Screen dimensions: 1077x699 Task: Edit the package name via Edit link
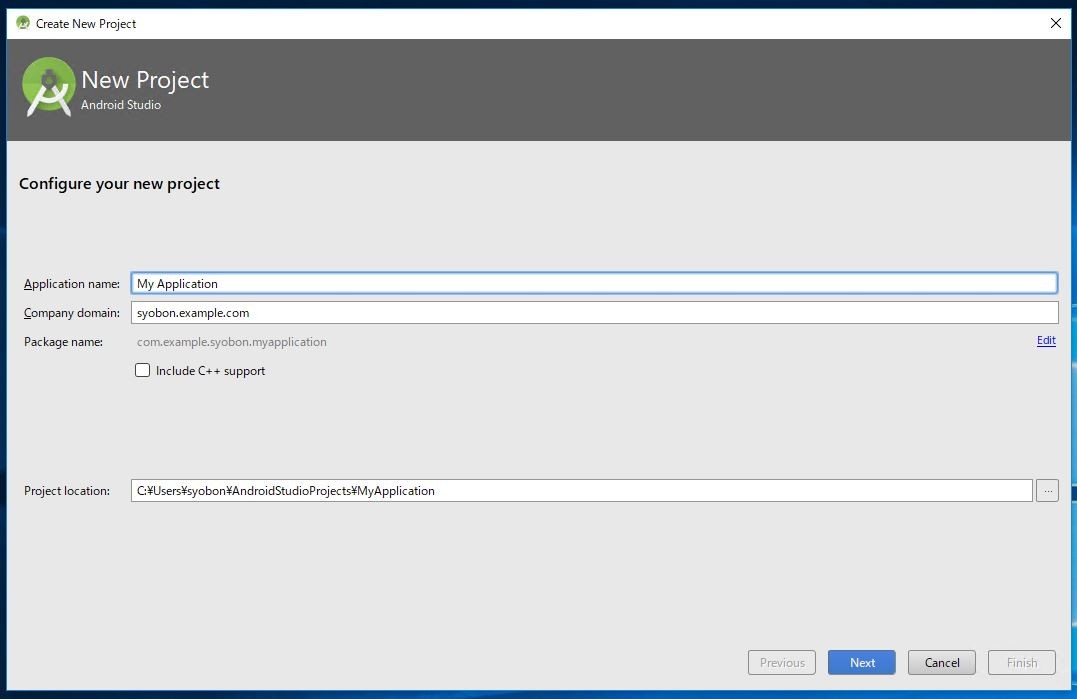click(1046, 341)
